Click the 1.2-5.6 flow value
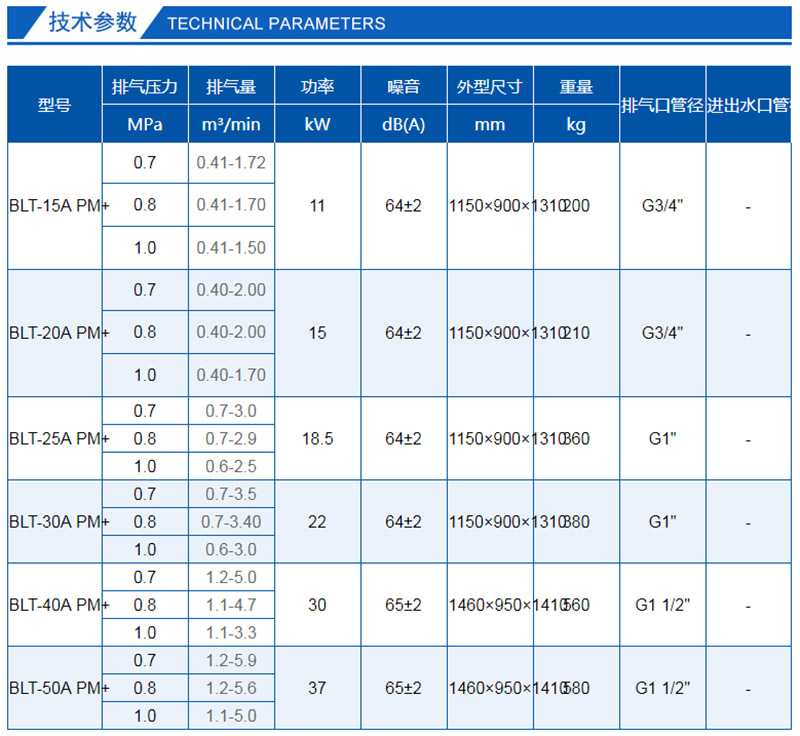The width and height of the screenshot is (800, 736). tap(231, 688)
